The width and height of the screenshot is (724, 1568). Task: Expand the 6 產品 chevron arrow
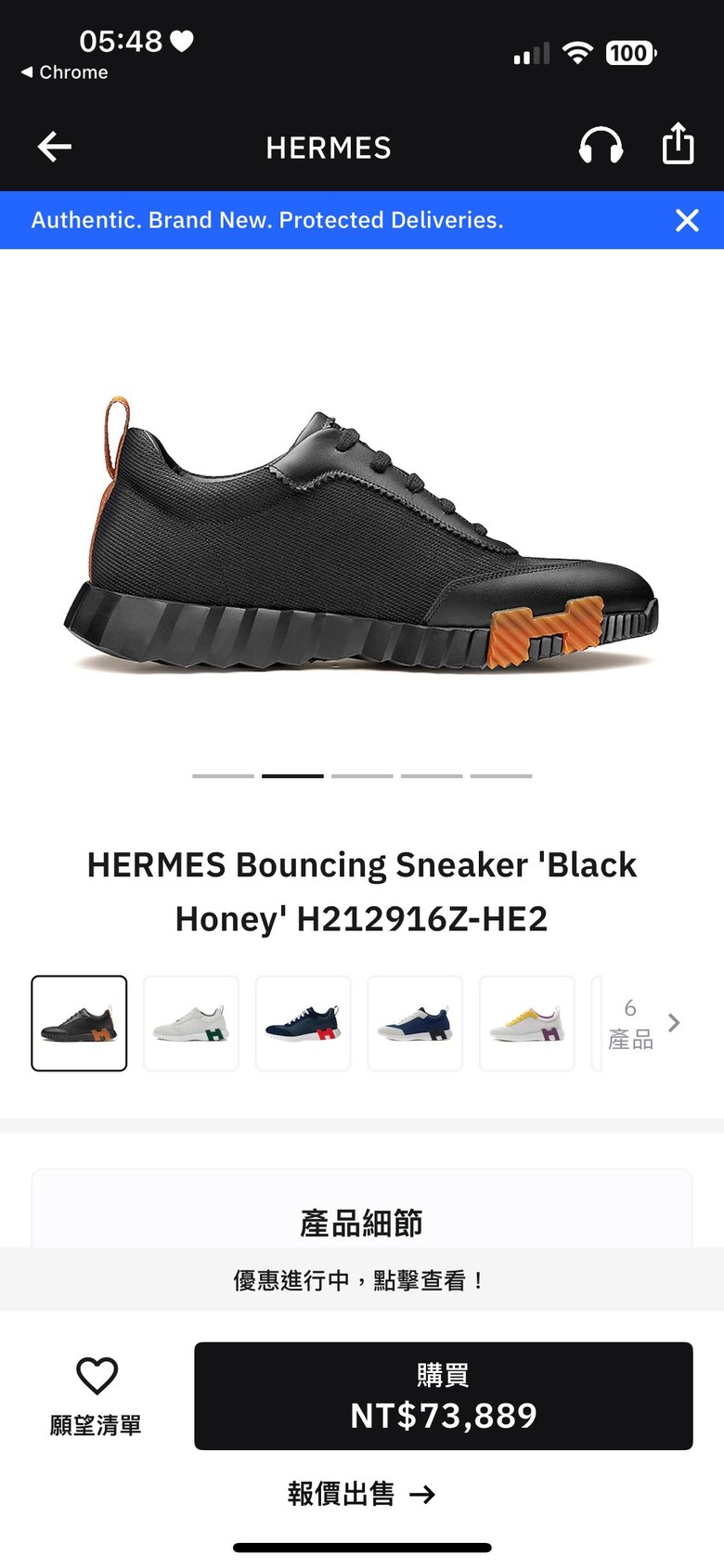coord(674,1023)
